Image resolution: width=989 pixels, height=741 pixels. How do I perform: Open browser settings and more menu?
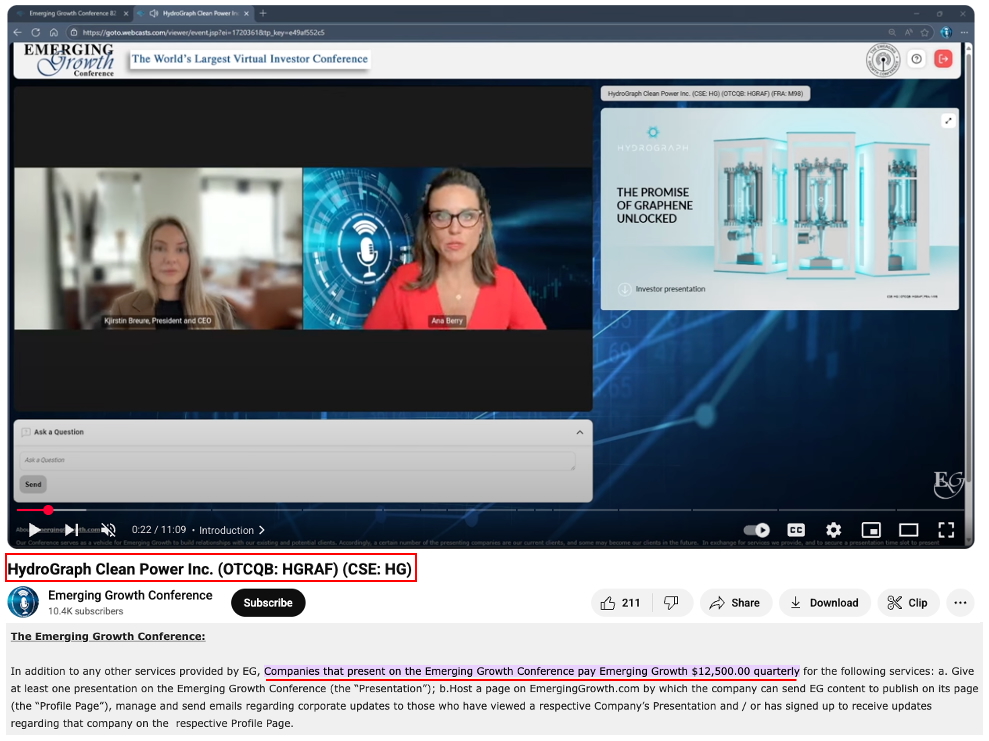click(x=964, y=32)
